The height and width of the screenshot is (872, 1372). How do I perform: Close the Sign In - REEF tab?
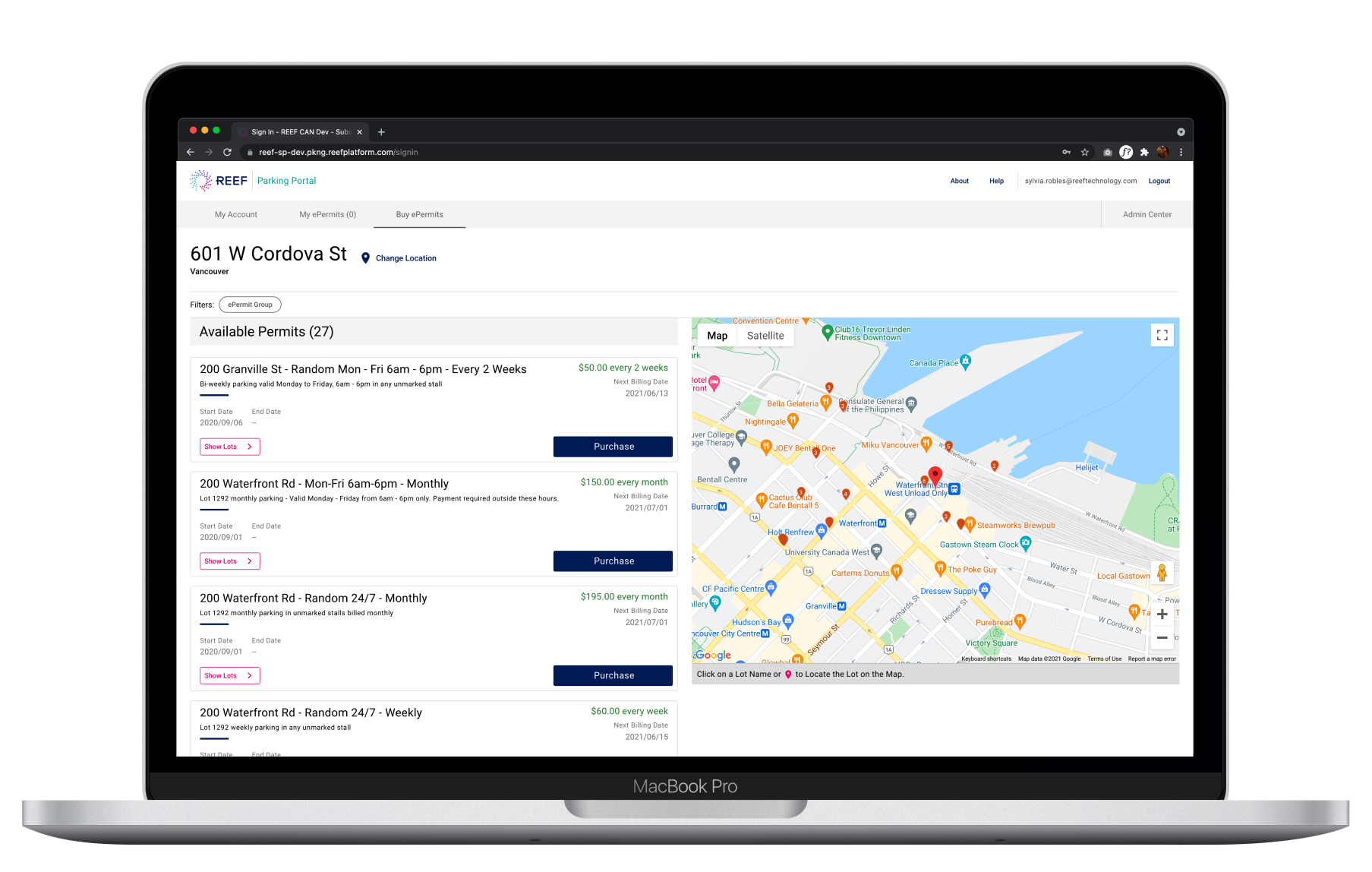(x=359, y=132)
